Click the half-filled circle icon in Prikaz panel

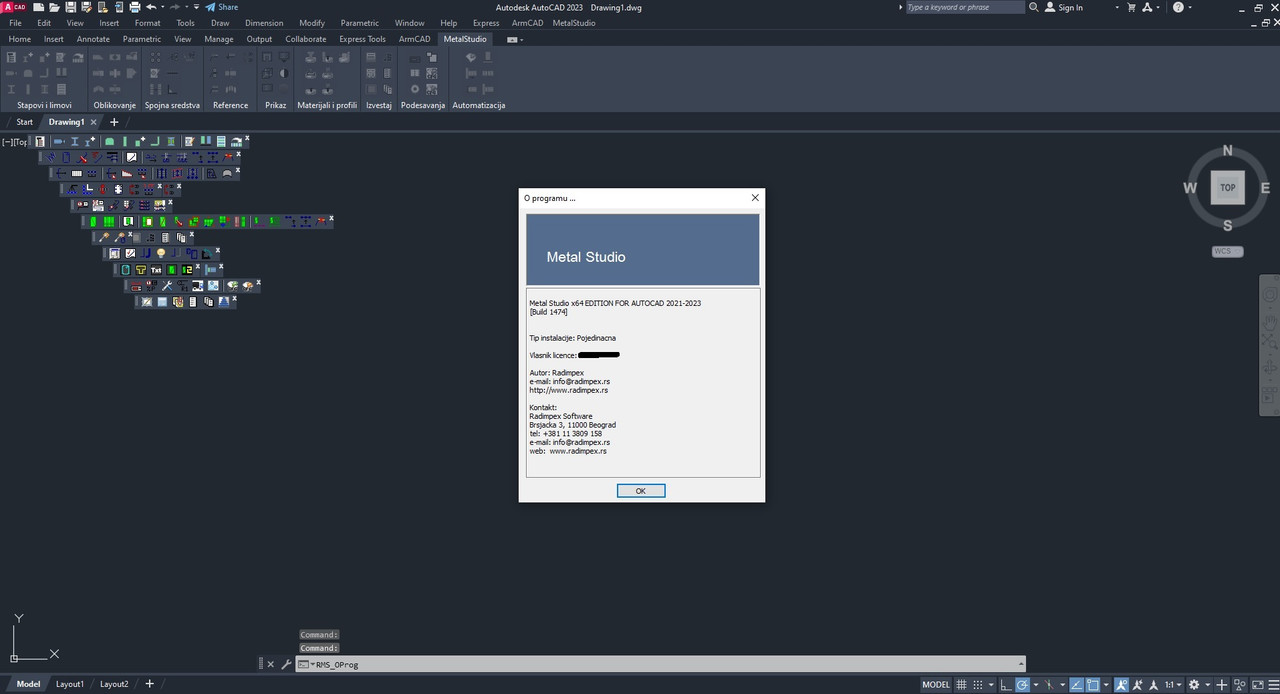click(284, 73)
